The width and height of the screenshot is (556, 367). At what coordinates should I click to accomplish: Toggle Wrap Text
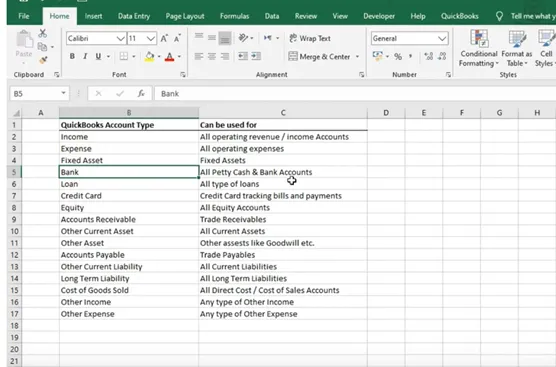tap(310, 38)
